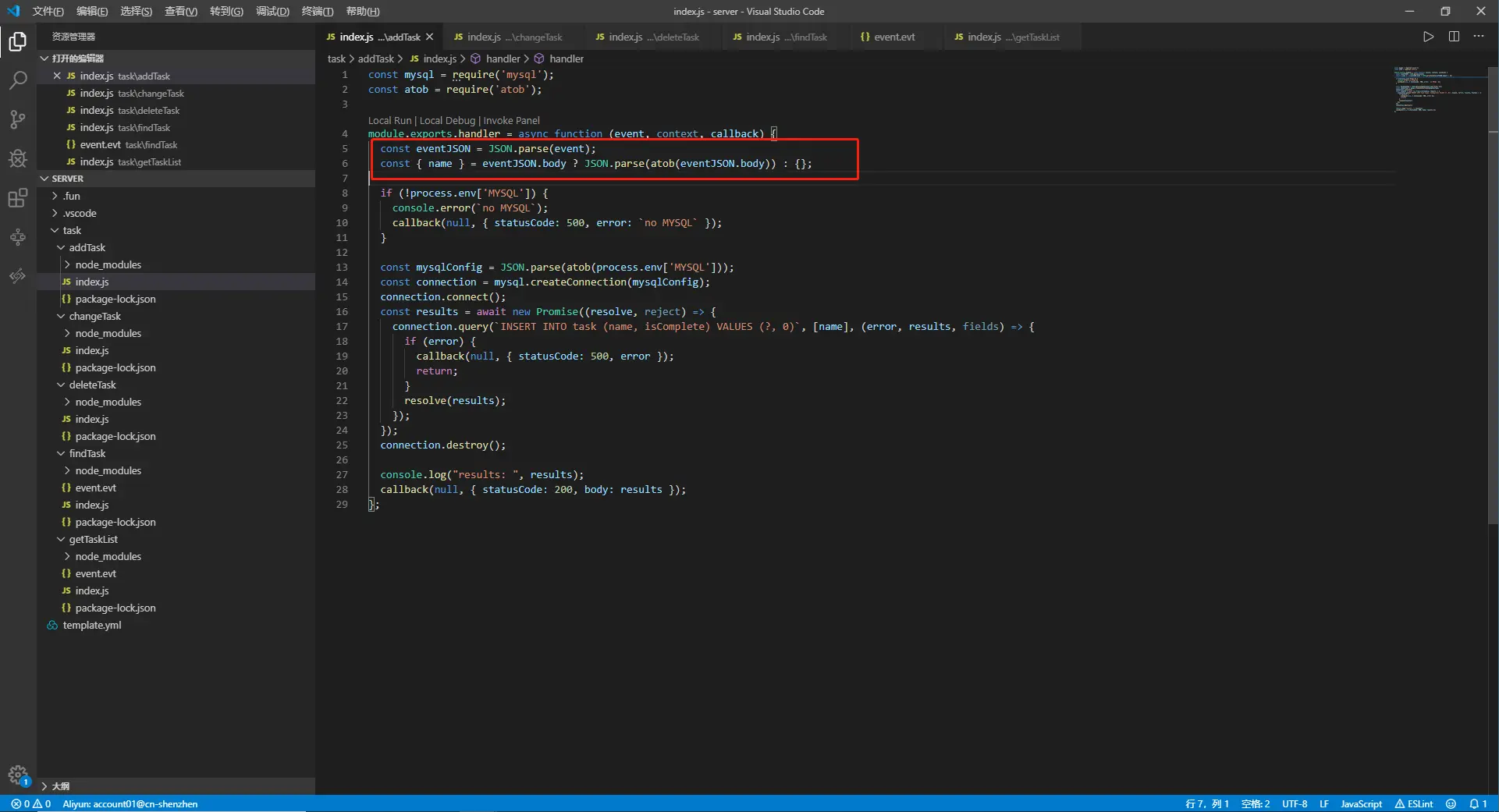The height and width of the screenshot is (812, 1499).
Task: Click the Invoke Panel code lens link
Action: click(x=511, y=120)
